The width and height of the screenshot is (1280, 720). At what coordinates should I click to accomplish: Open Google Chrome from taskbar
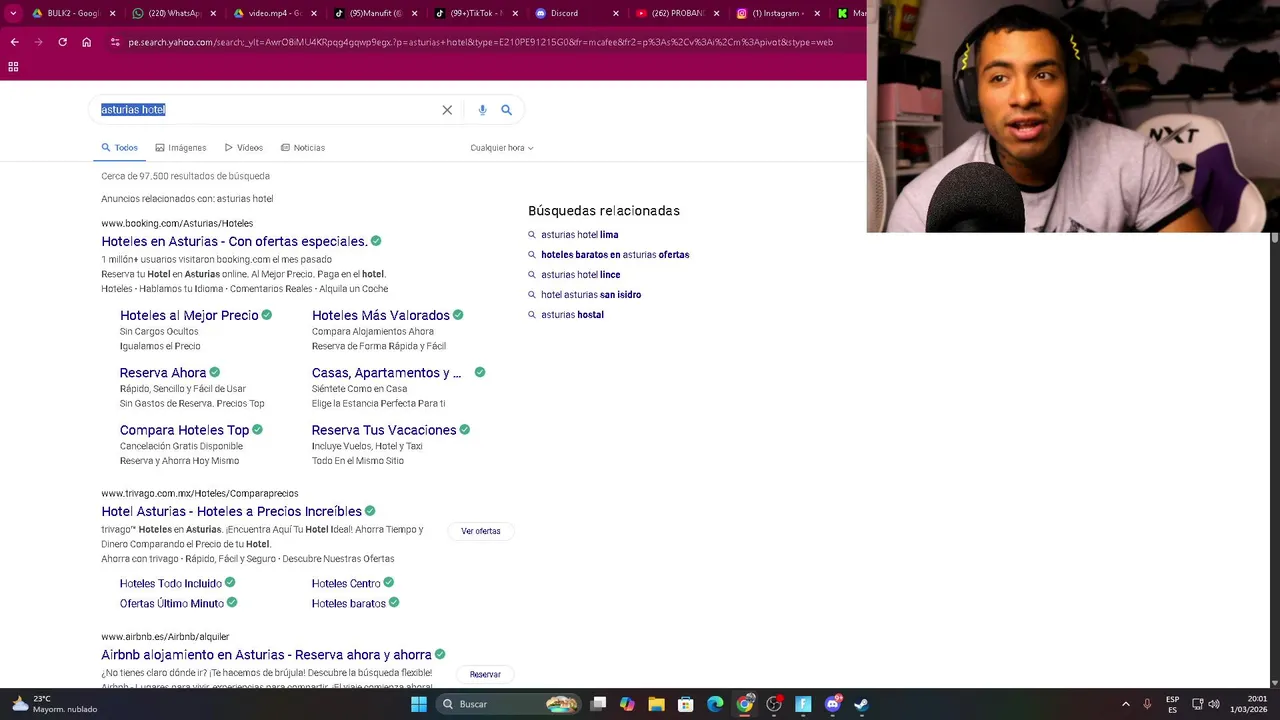tap(745, 704)
